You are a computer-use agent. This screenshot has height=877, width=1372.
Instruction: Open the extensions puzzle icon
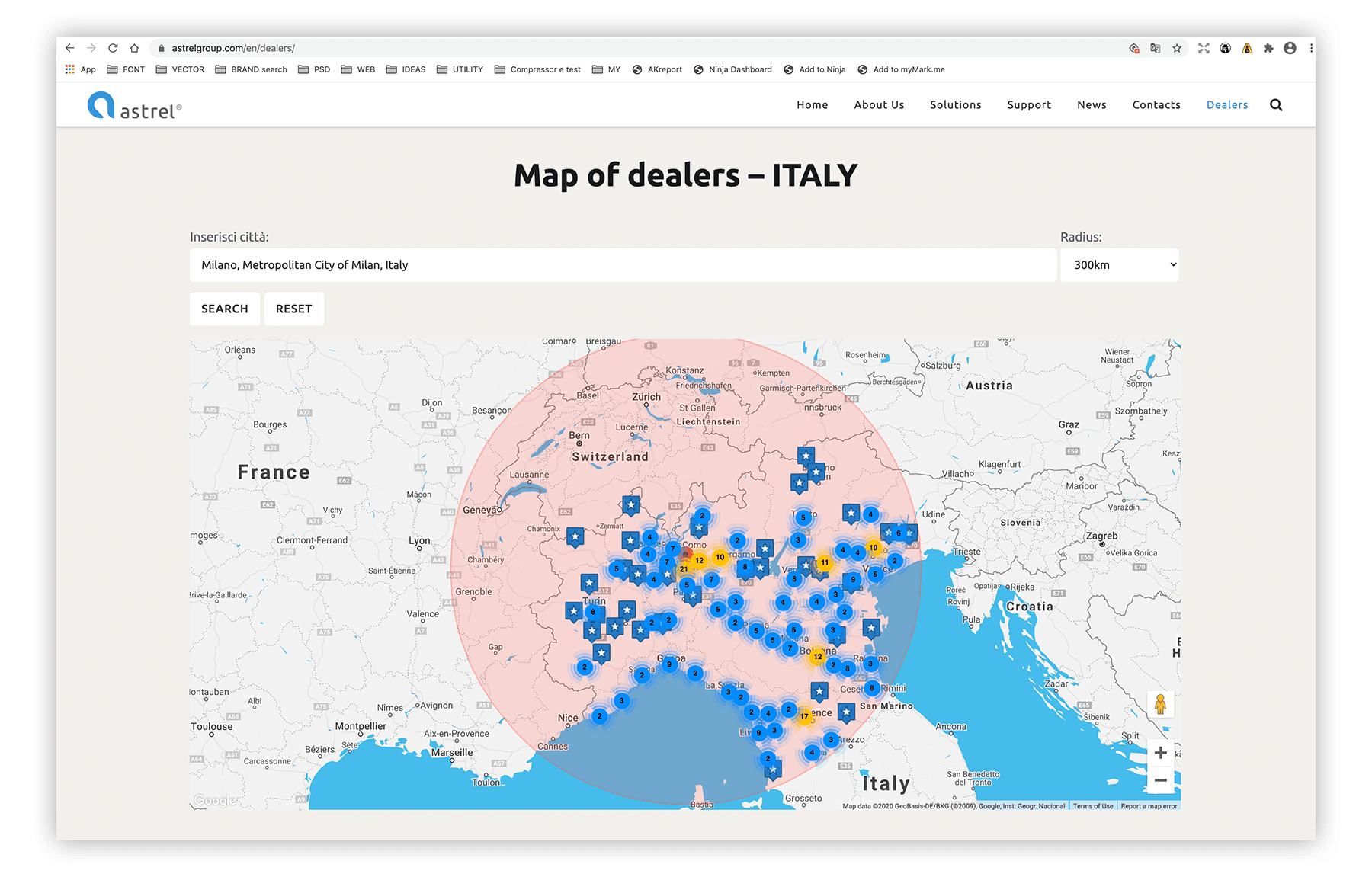pyautogui.click(x=1268, y=48)
